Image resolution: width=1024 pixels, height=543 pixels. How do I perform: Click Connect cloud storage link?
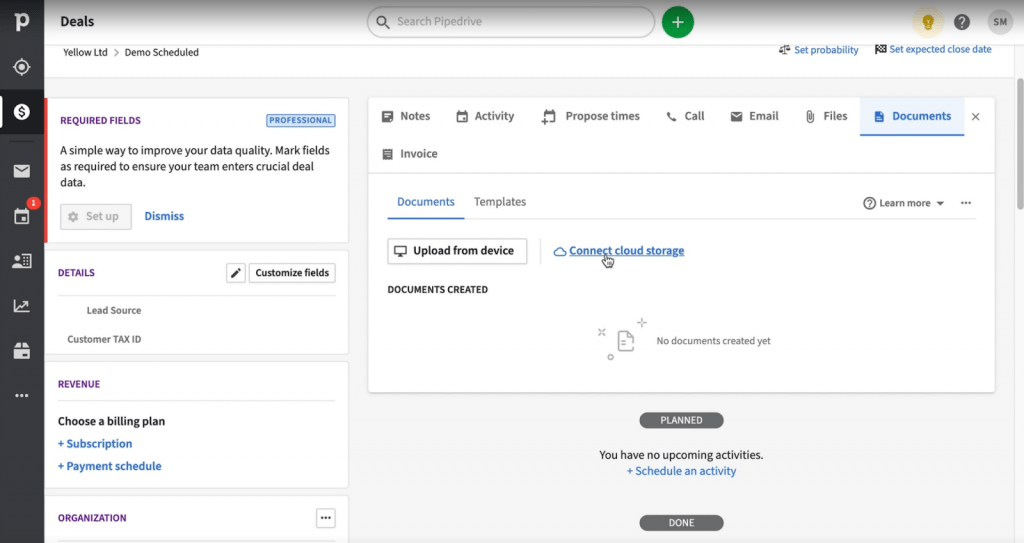(619, 251)
